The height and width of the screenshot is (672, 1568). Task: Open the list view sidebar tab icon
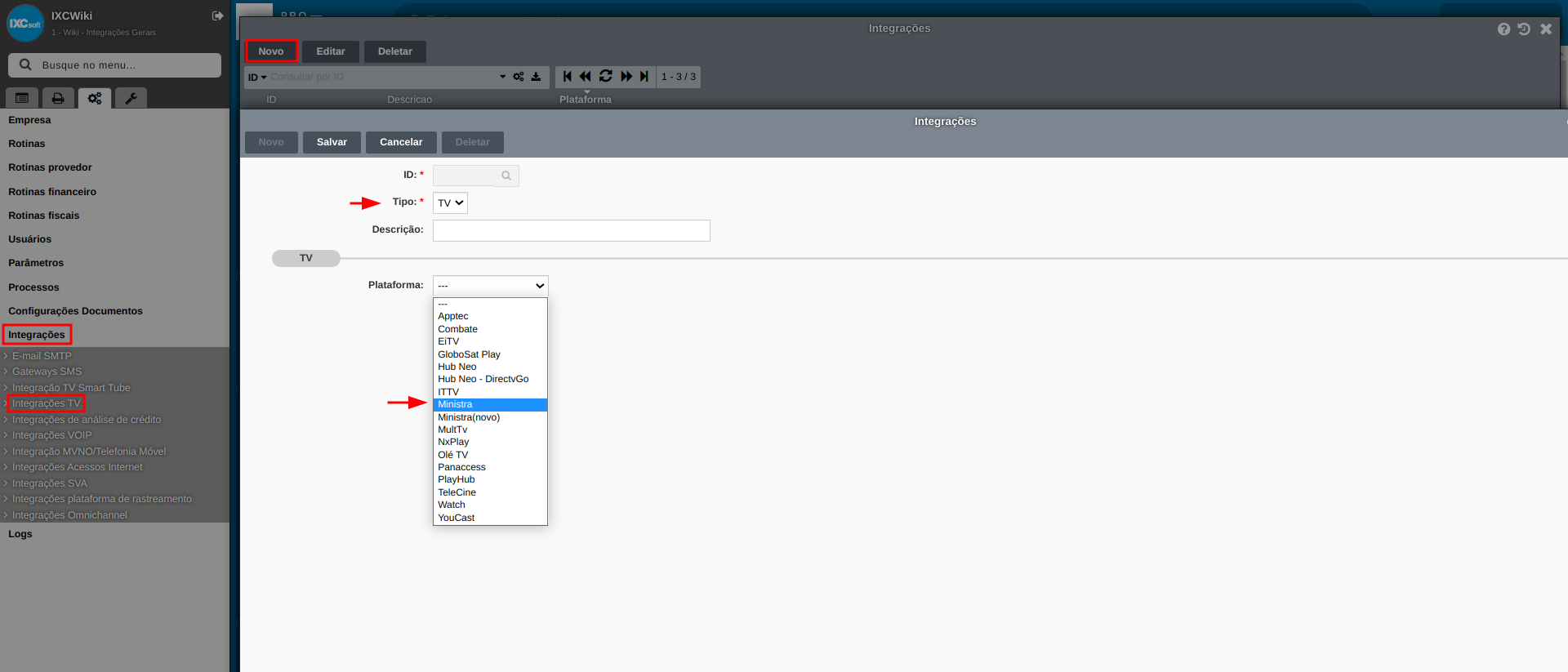pos(22,98)
